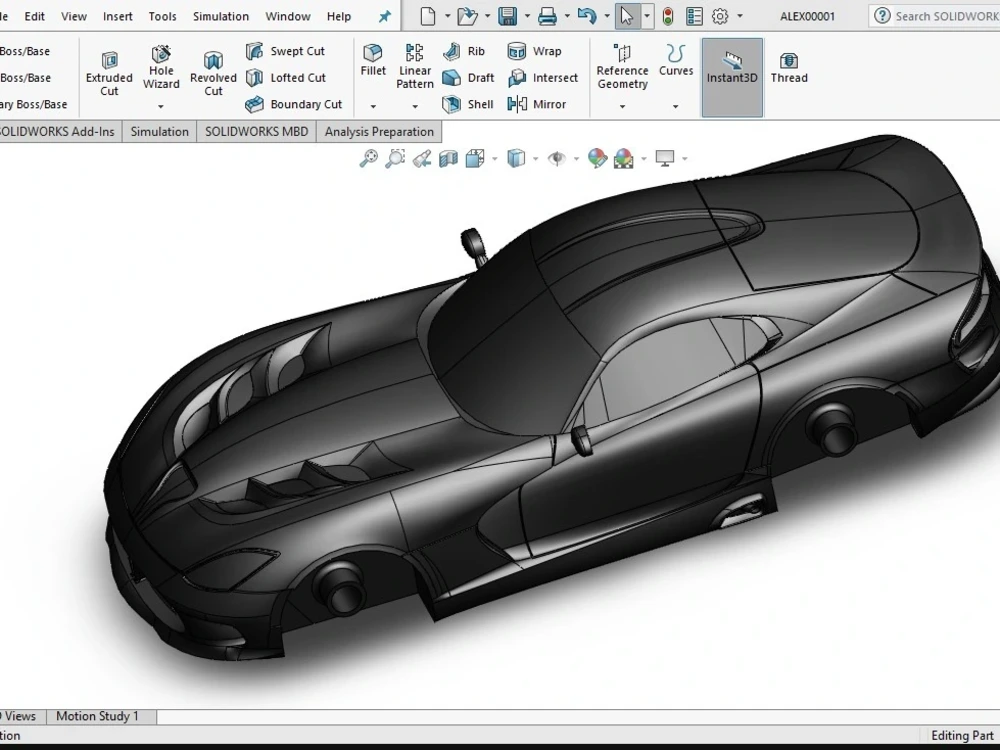The width and height of the screenshot is (1000, 750).
Task: Open the Wrap feature
Action: (535, 51)
